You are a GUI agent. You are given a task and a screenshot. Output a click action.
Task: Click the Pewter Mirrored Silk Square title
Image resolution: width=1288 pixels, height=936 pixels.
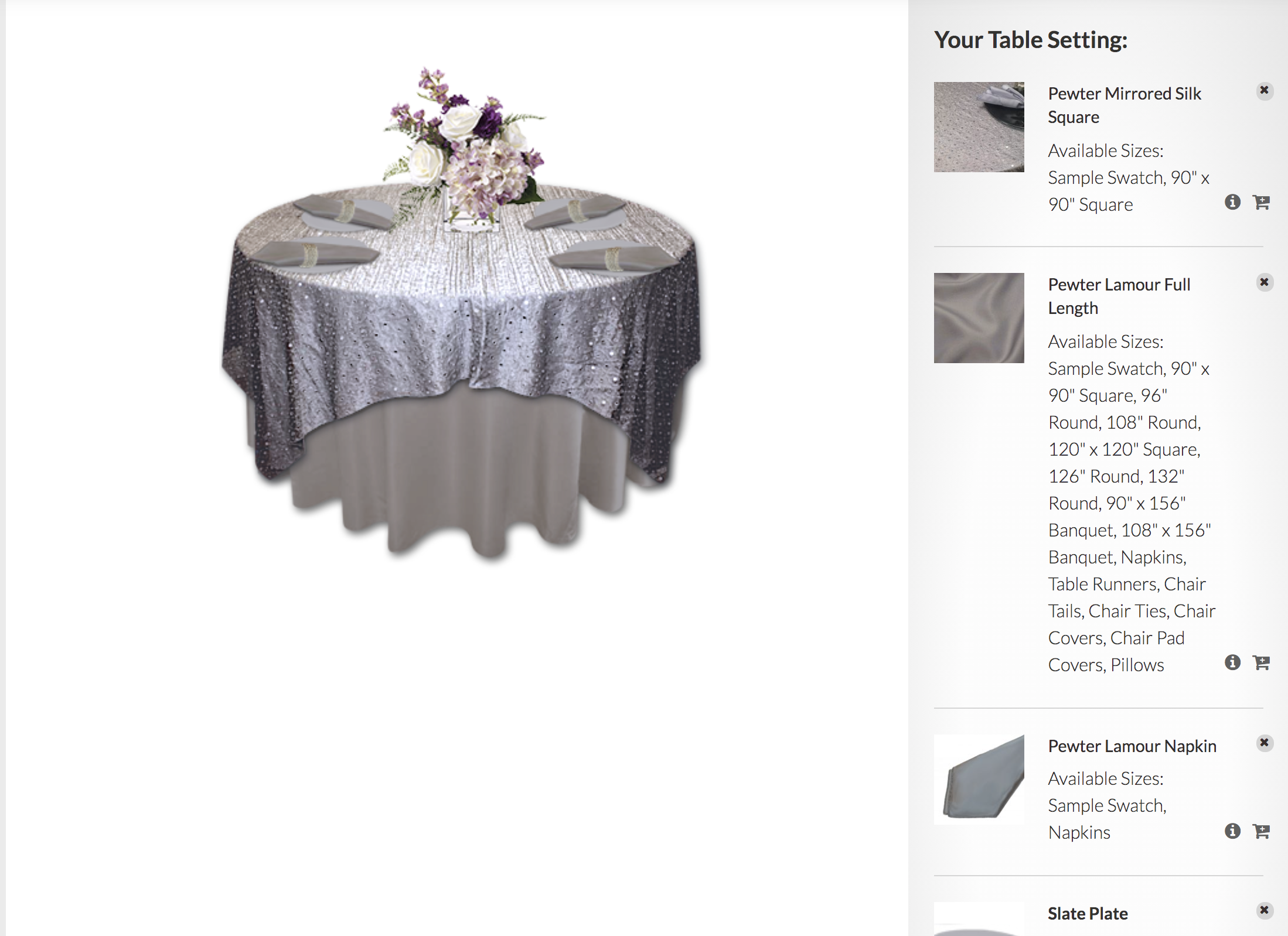pyautogui.click(x=1124, y=105)
